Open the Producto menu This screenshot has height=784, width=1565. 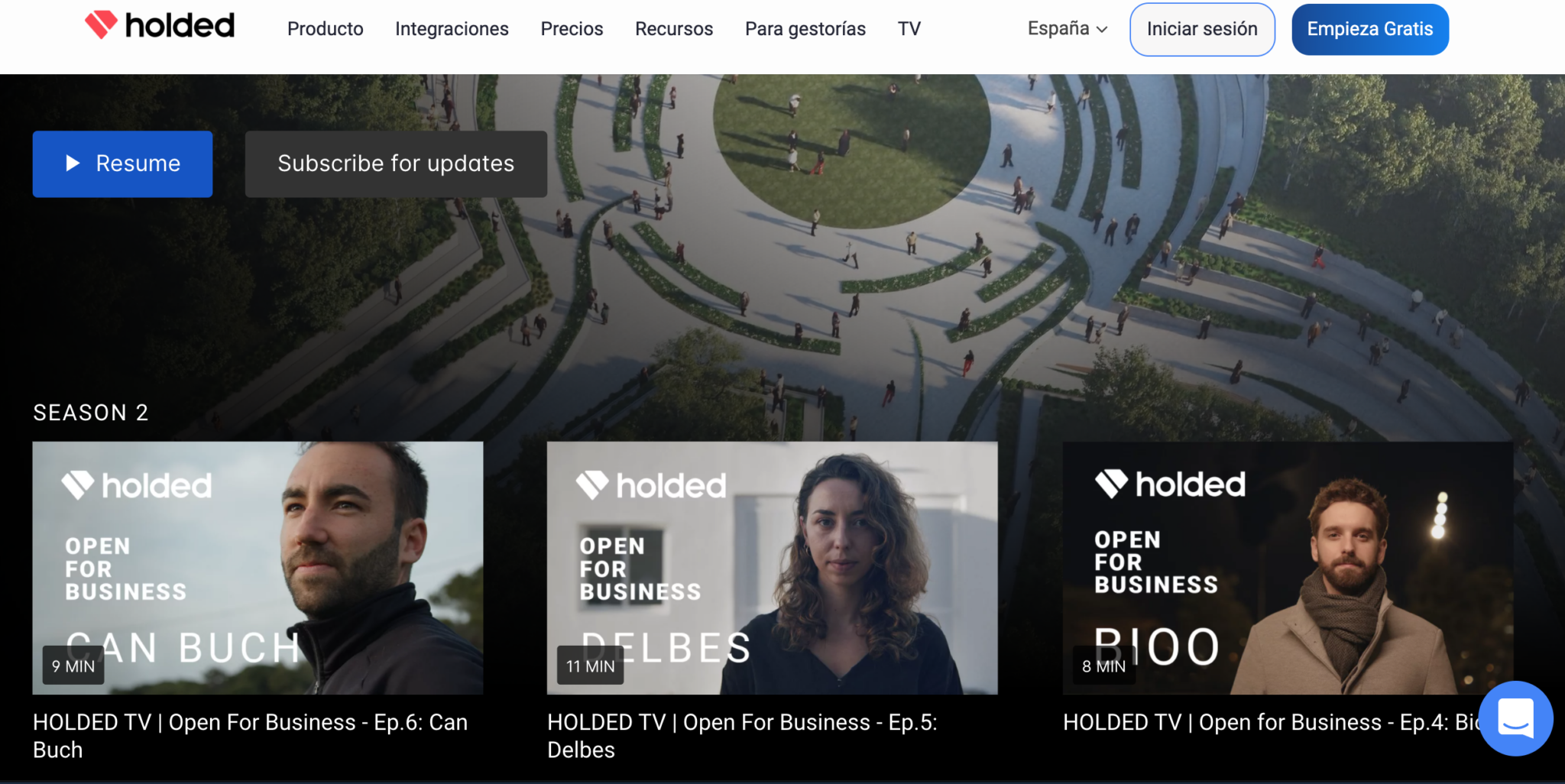pyautogui.click(x=326, y=29)
